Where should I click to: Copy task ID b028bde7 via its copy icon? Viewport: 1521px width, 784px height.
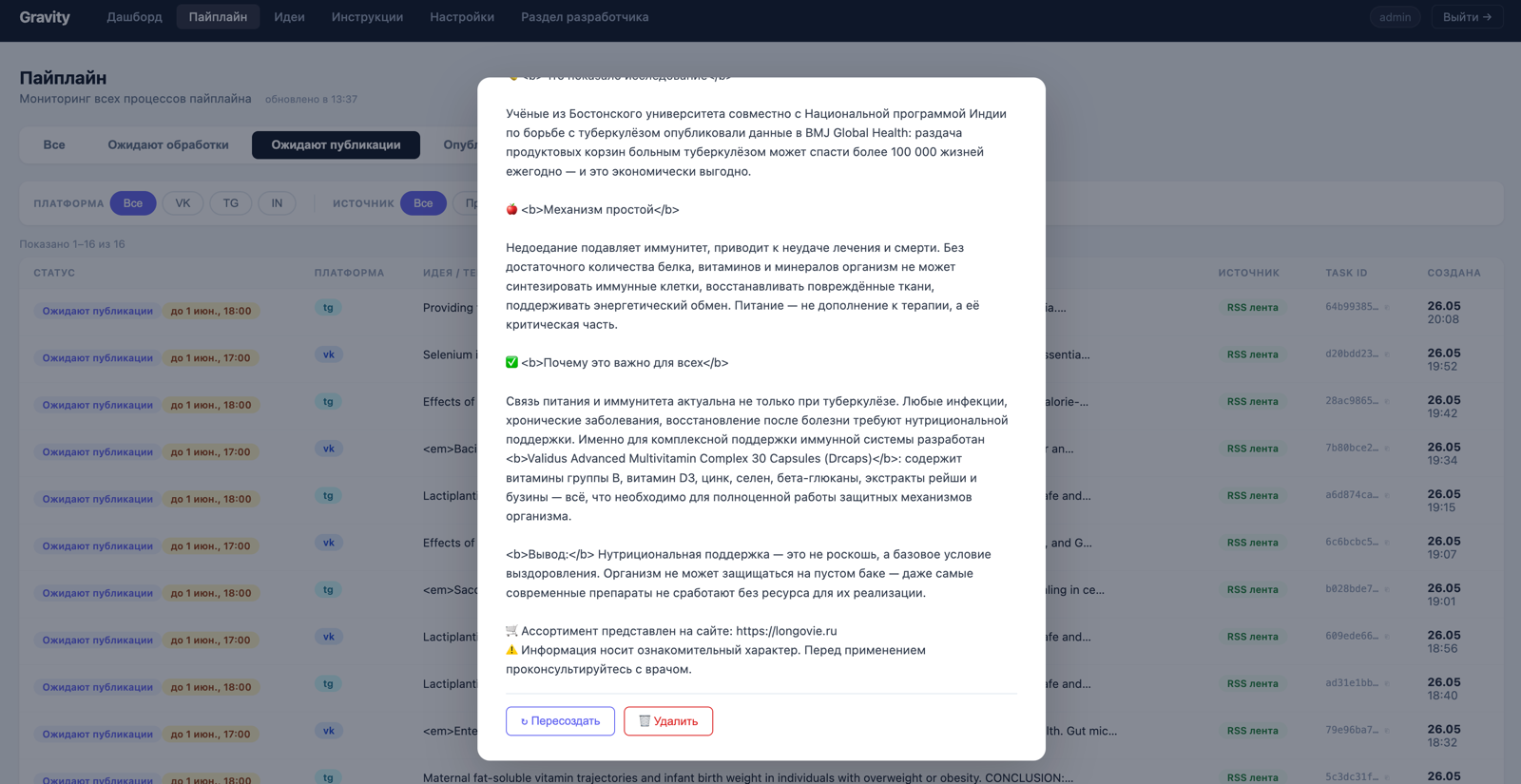tap(1387, 589)
